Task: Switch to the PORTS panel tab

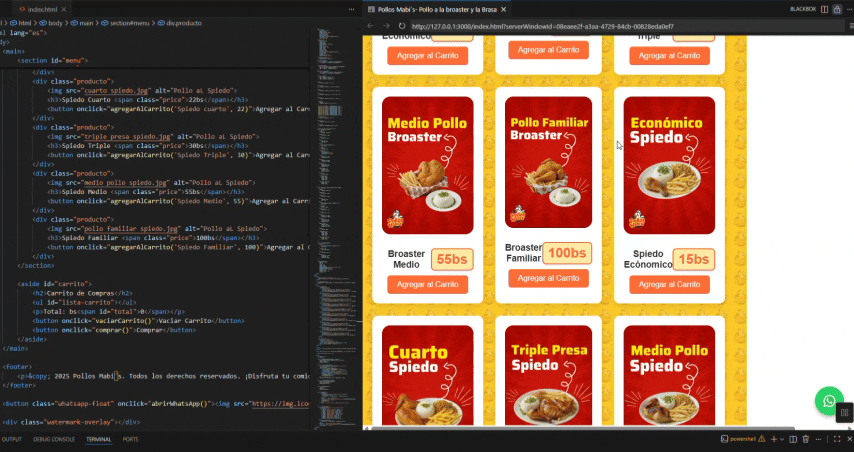Action: point(130,439)
